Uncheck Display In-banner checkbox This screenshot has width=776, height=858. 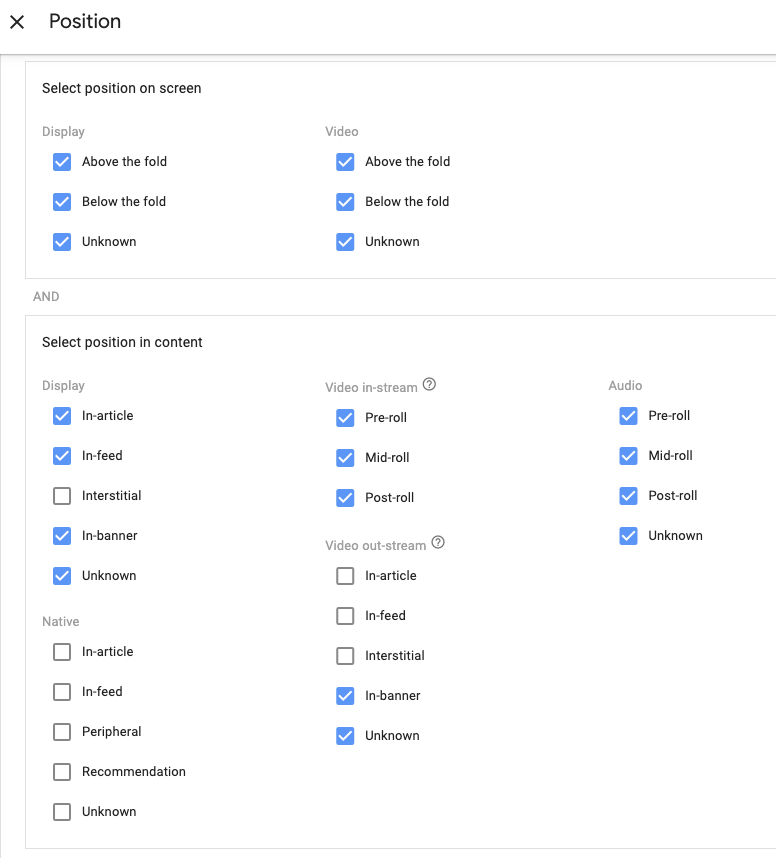(62, 535)
